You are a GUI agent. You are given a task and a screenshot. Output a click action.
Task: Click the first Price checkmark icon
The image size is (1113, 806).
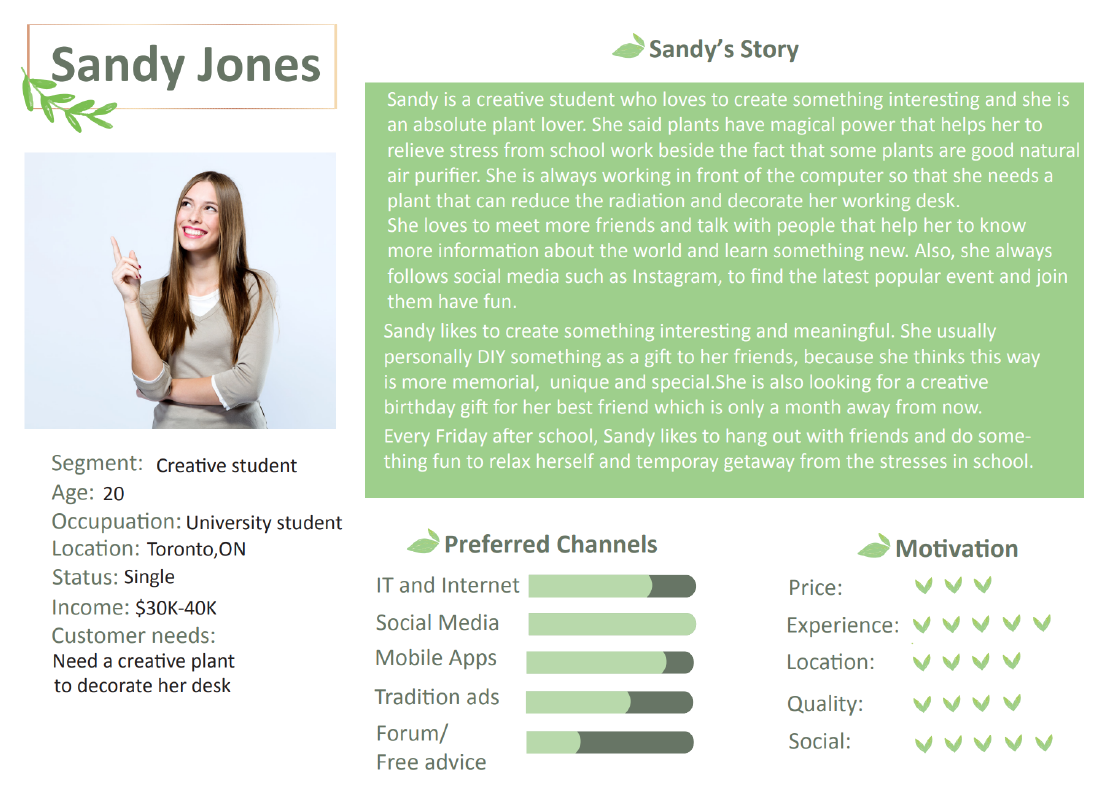click(x=923, y=585)
